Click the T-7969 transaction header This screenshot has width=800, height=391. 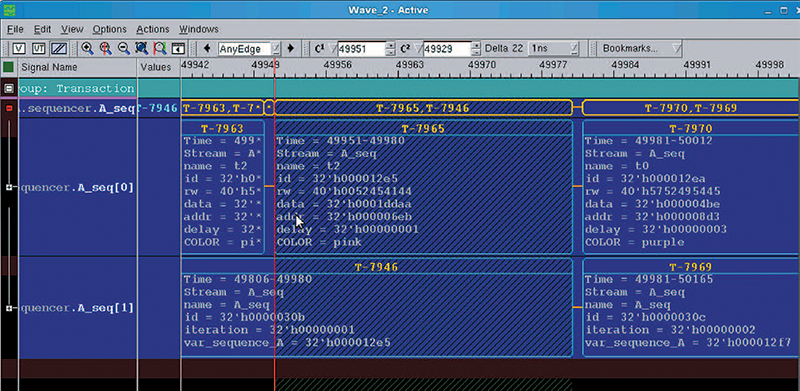click(x=691, y=266)
